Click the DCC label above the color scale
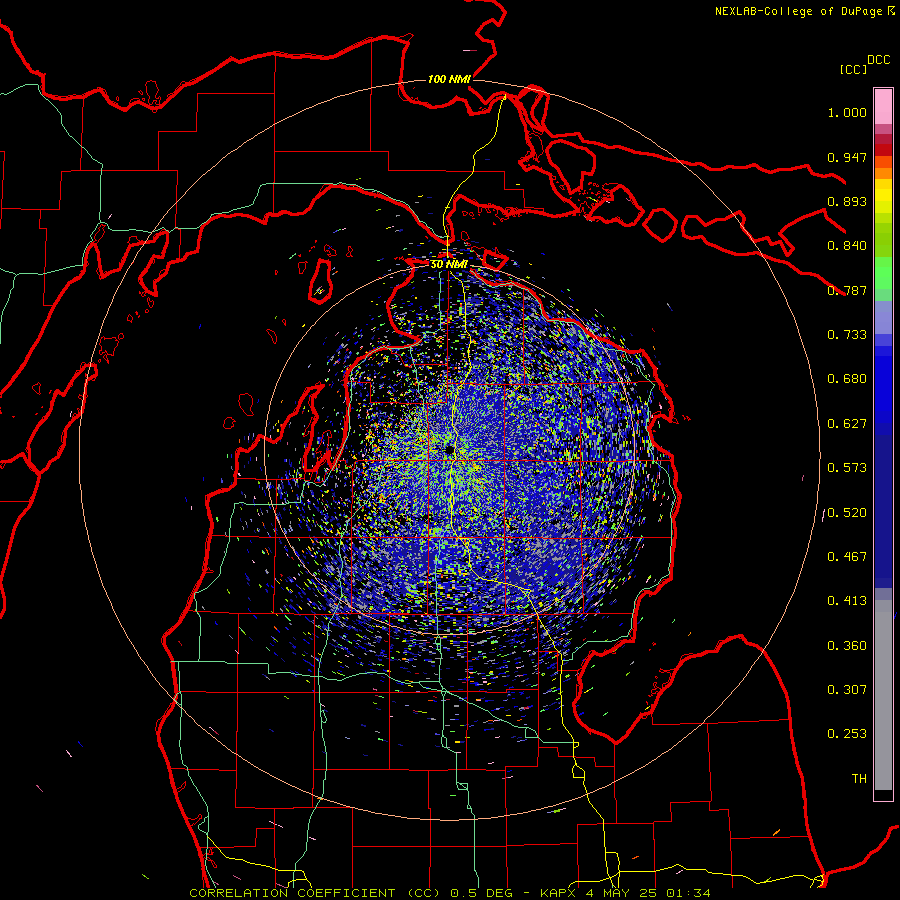Screen dimensions: 900x900 coord(878,60)
